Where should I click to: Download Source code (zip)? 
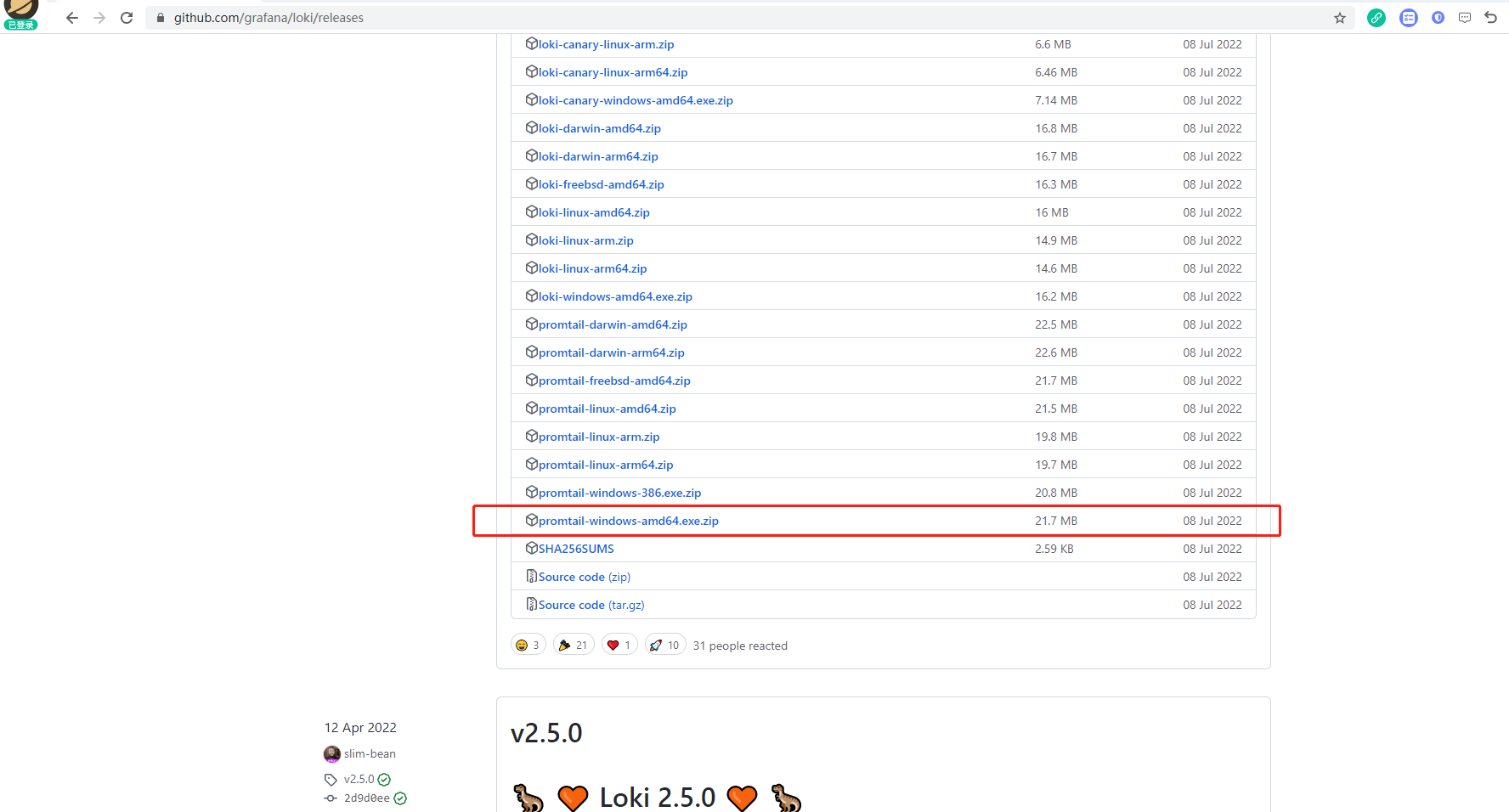click(x=585, y=577)
